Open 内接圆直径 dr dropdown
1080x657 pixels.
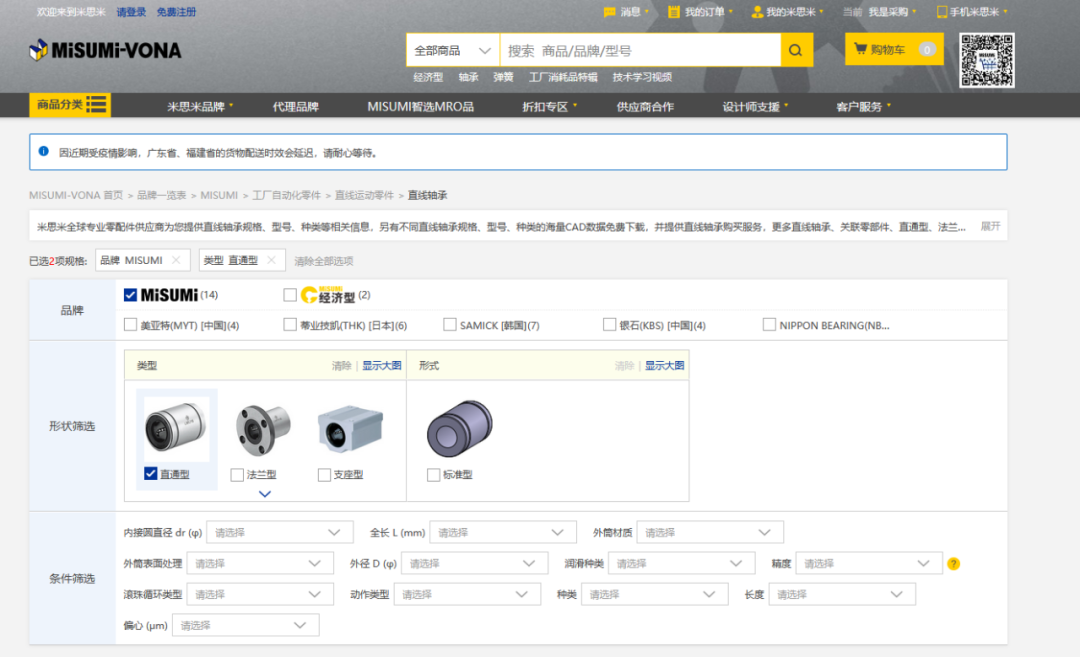pyautogui.click(x=280, y=532)
